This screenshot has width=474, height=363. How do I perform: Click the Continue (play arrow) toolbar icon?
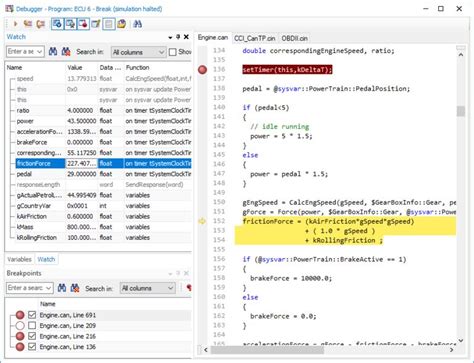pyautogui.click(x=15, y=24)
